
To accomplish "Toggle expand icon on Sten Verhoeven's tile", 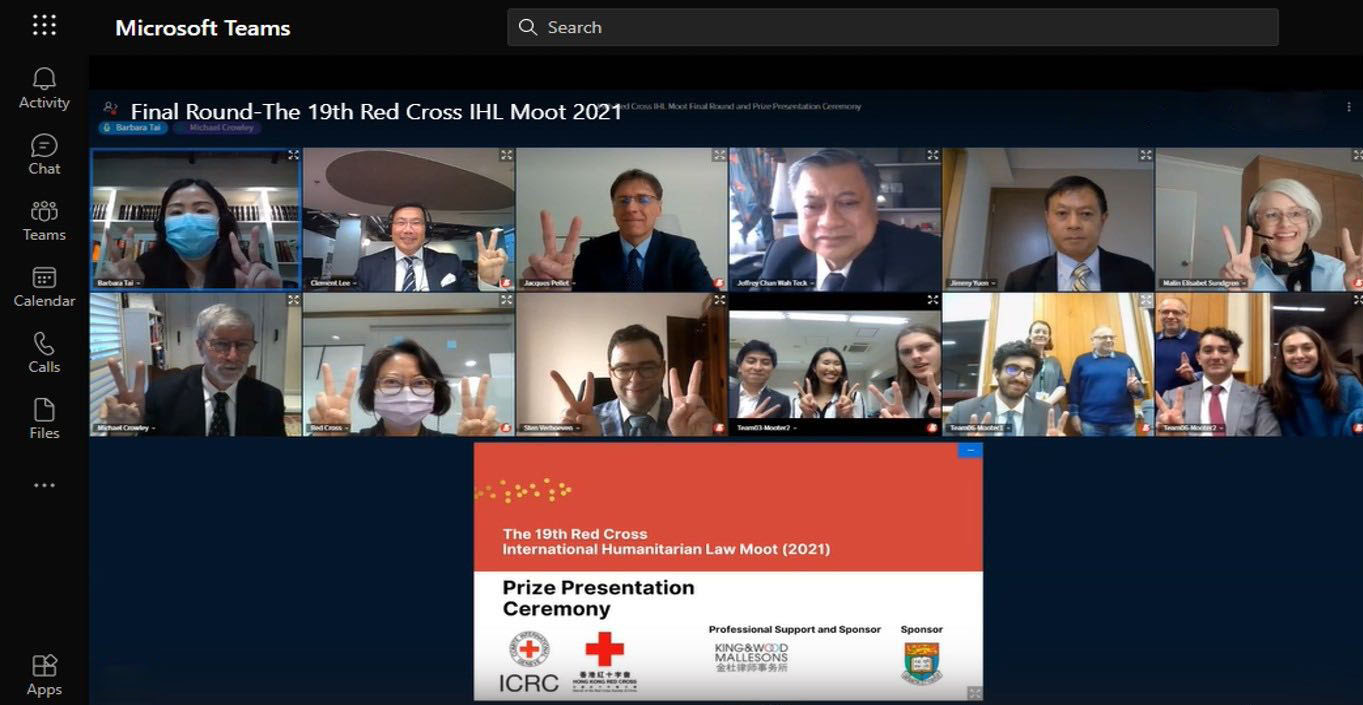I will [x=719, y=300].
